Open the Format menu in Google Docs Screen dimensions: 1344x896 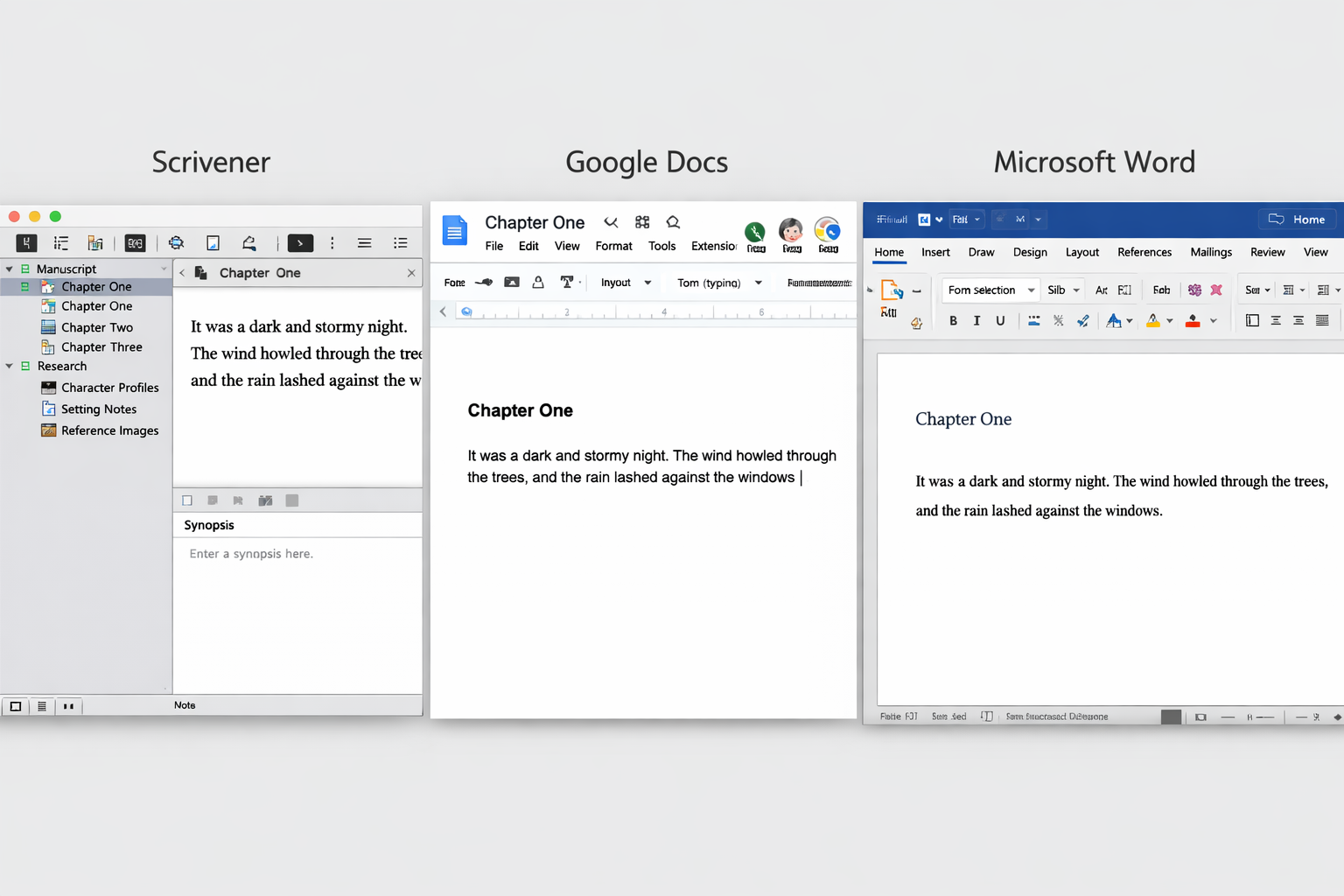(x=613, y=246)
